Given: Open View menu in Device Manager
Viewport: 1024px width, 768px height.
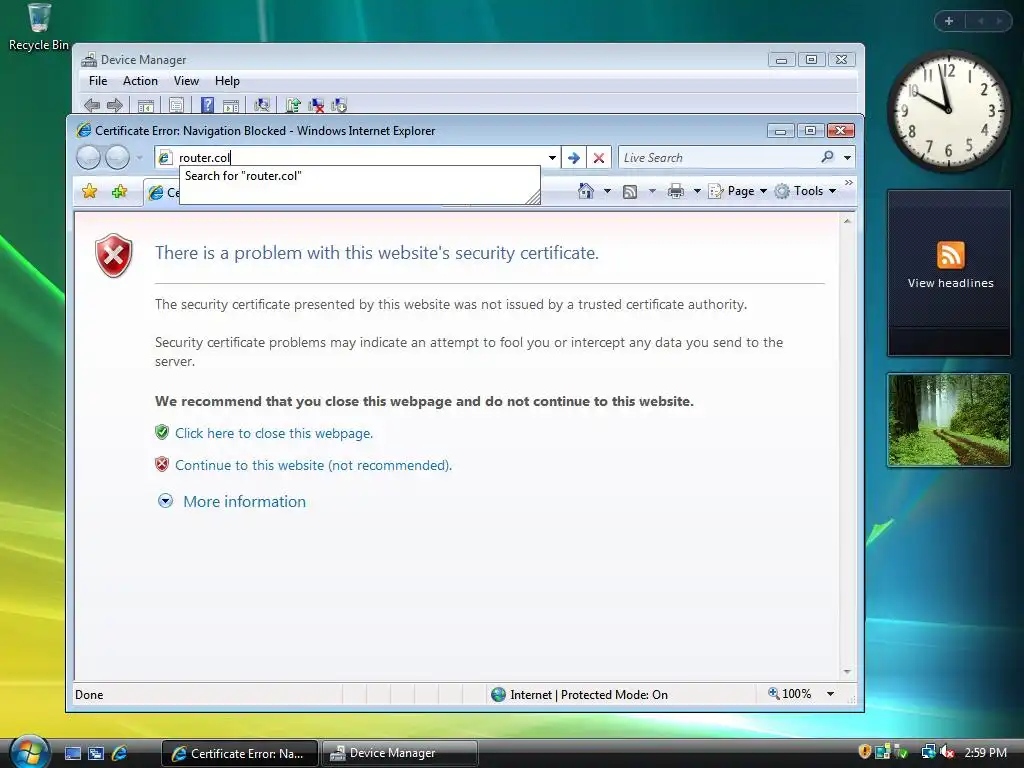Looking at the screenshot, I should point(186,81).
